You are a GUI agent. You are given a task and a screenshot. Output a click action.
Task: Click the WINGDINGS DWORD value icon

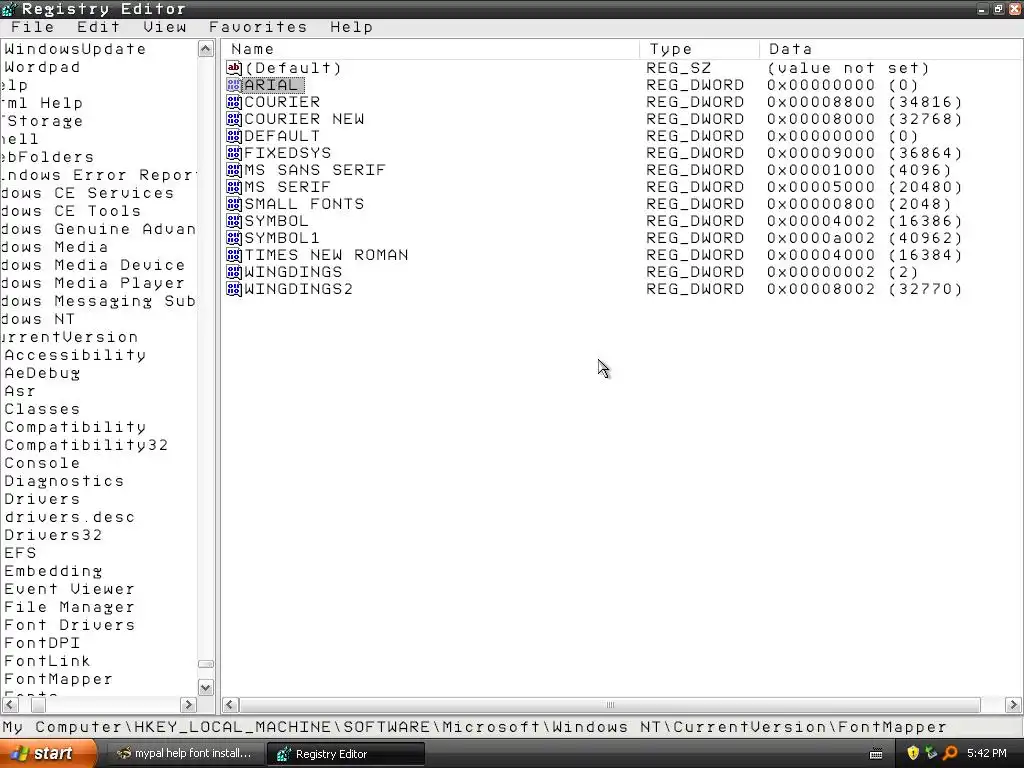click(x=234, y=272)
